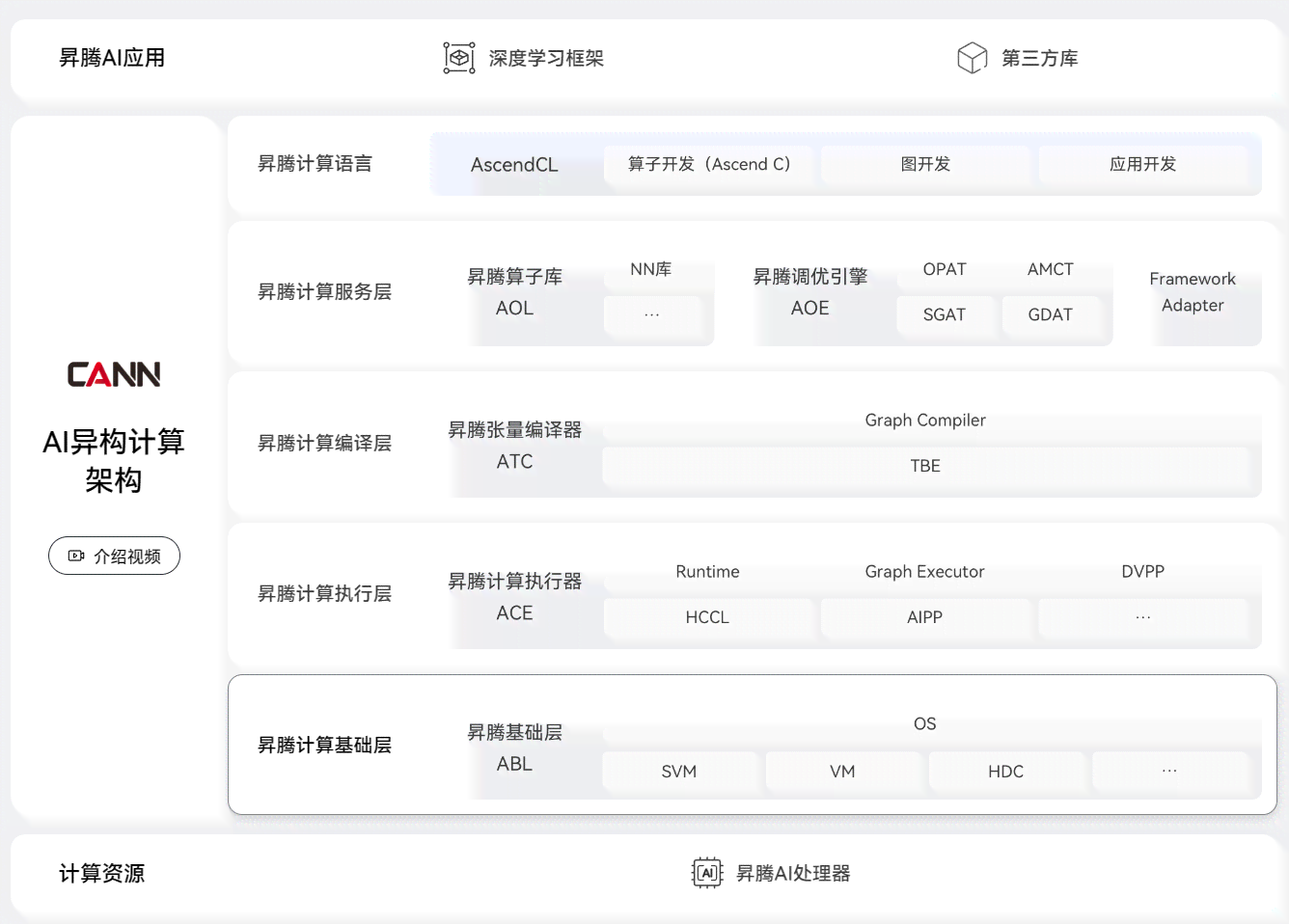The width and height of the screenshot is (1289, 924).
Task: Click the Runtime item
Action: (707, 572)
